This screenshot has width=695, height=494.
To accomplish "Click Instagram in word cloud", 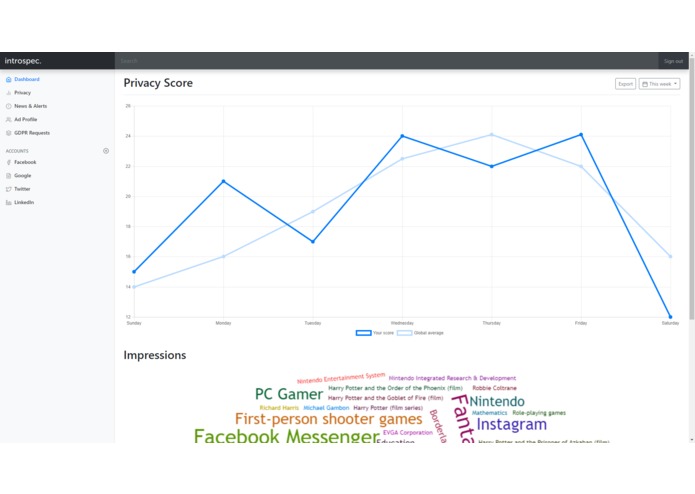I will point(511,424).
